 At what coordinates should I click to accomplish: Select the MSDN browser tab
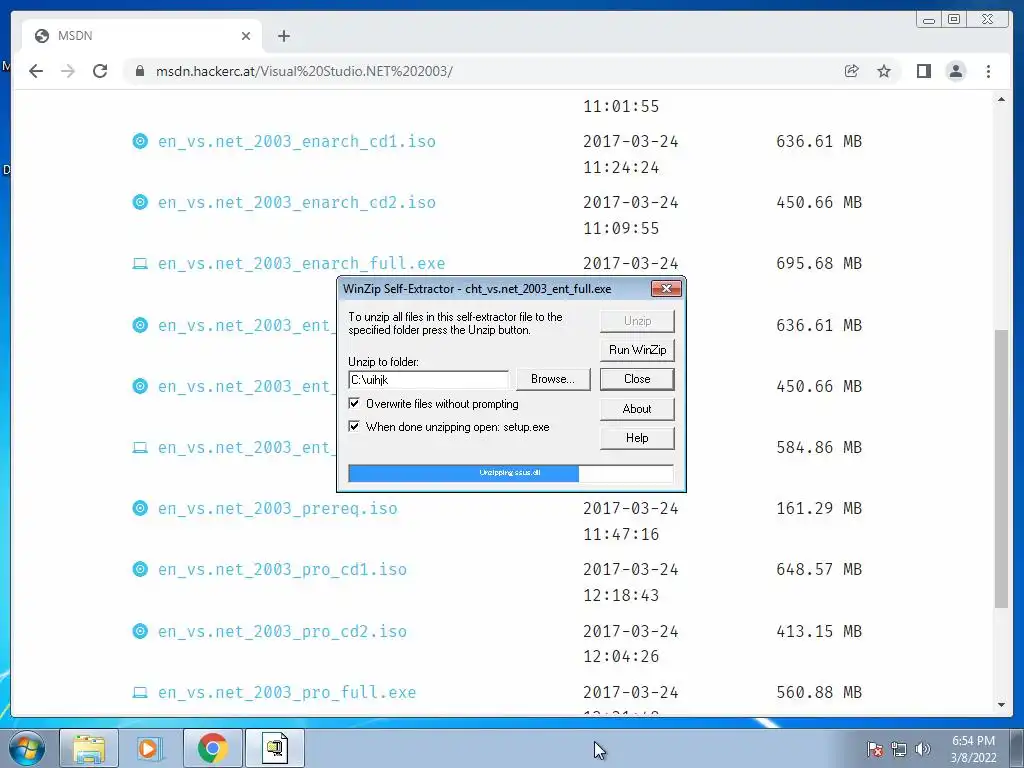[x=142, y=36]
